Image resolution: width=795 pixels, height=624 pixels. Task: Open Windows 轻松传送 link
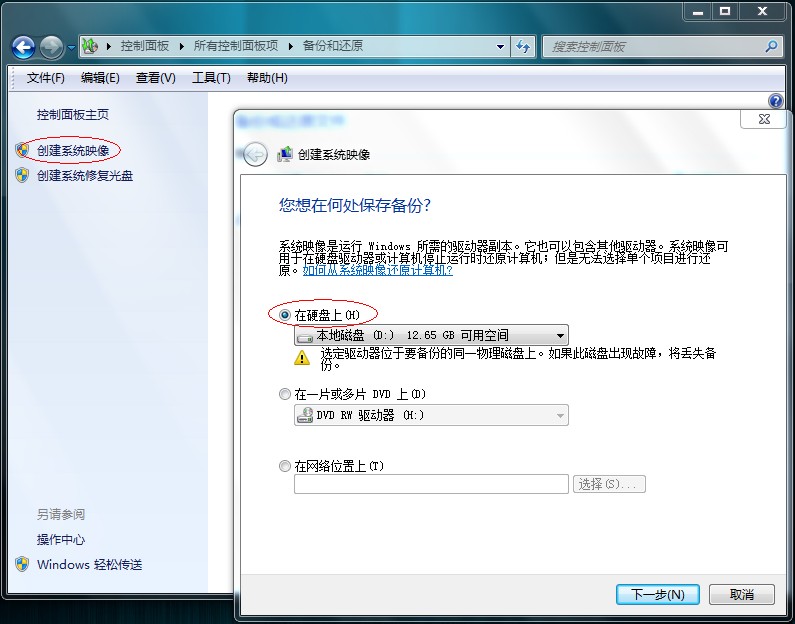pos(89,564)
